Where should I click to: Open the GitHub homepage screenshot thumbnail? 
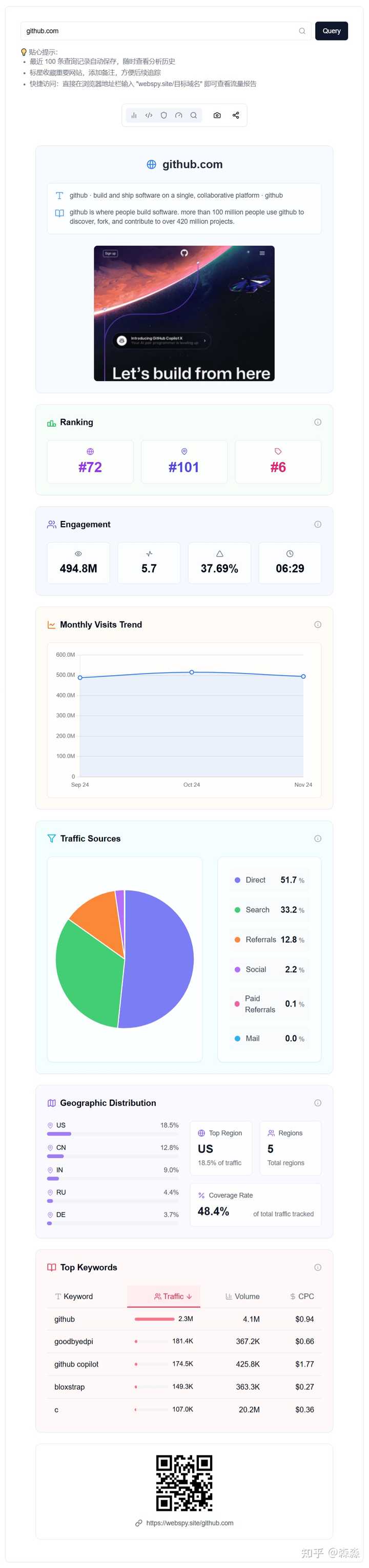[x=184, y=313]
